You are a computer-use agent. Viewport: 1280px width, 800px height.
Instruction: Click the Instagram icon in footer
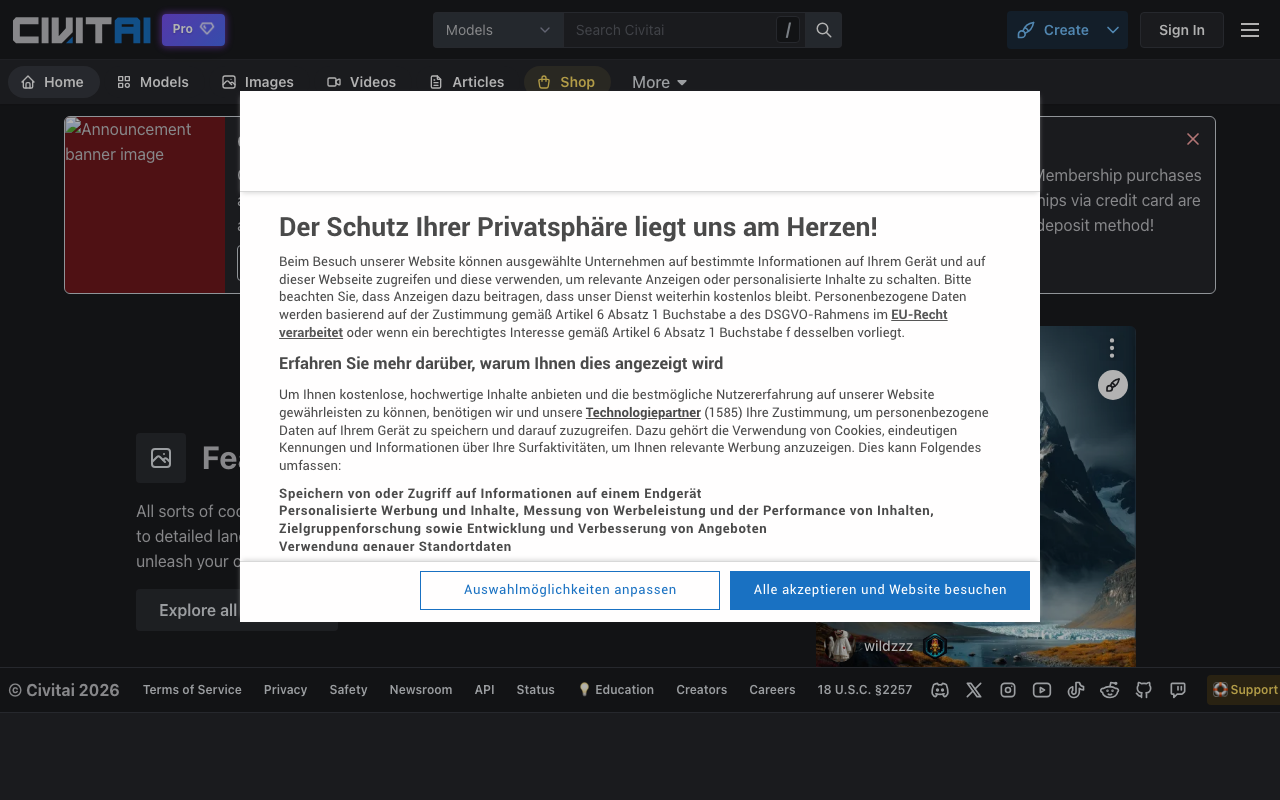[1008, 690]
